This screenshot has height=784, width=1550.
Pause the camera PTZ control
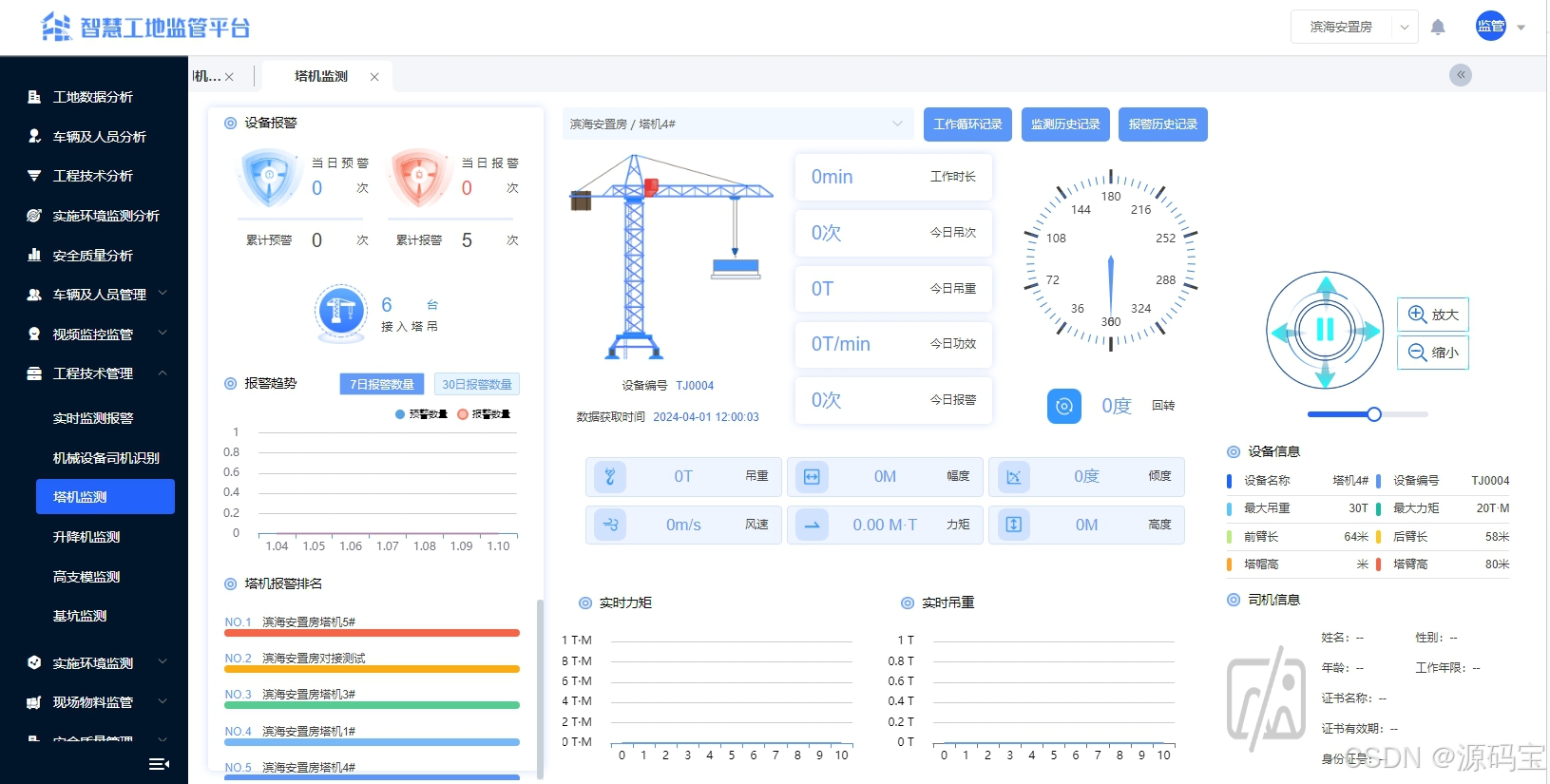pos(1325,330)
